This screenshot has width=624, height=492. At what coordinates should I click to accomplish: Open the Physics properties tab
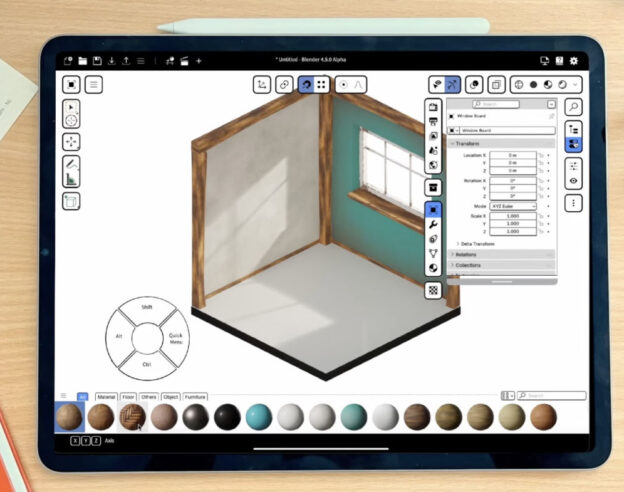(x=433, y=239)
